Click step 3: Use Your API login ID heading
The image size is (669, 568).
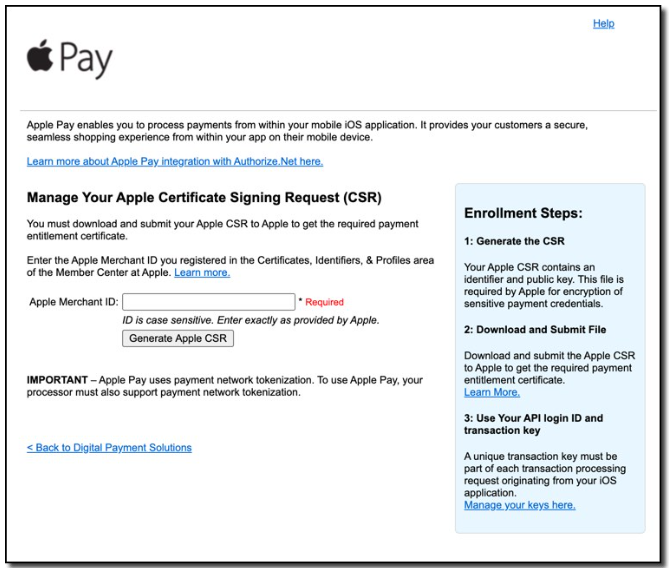533,424
